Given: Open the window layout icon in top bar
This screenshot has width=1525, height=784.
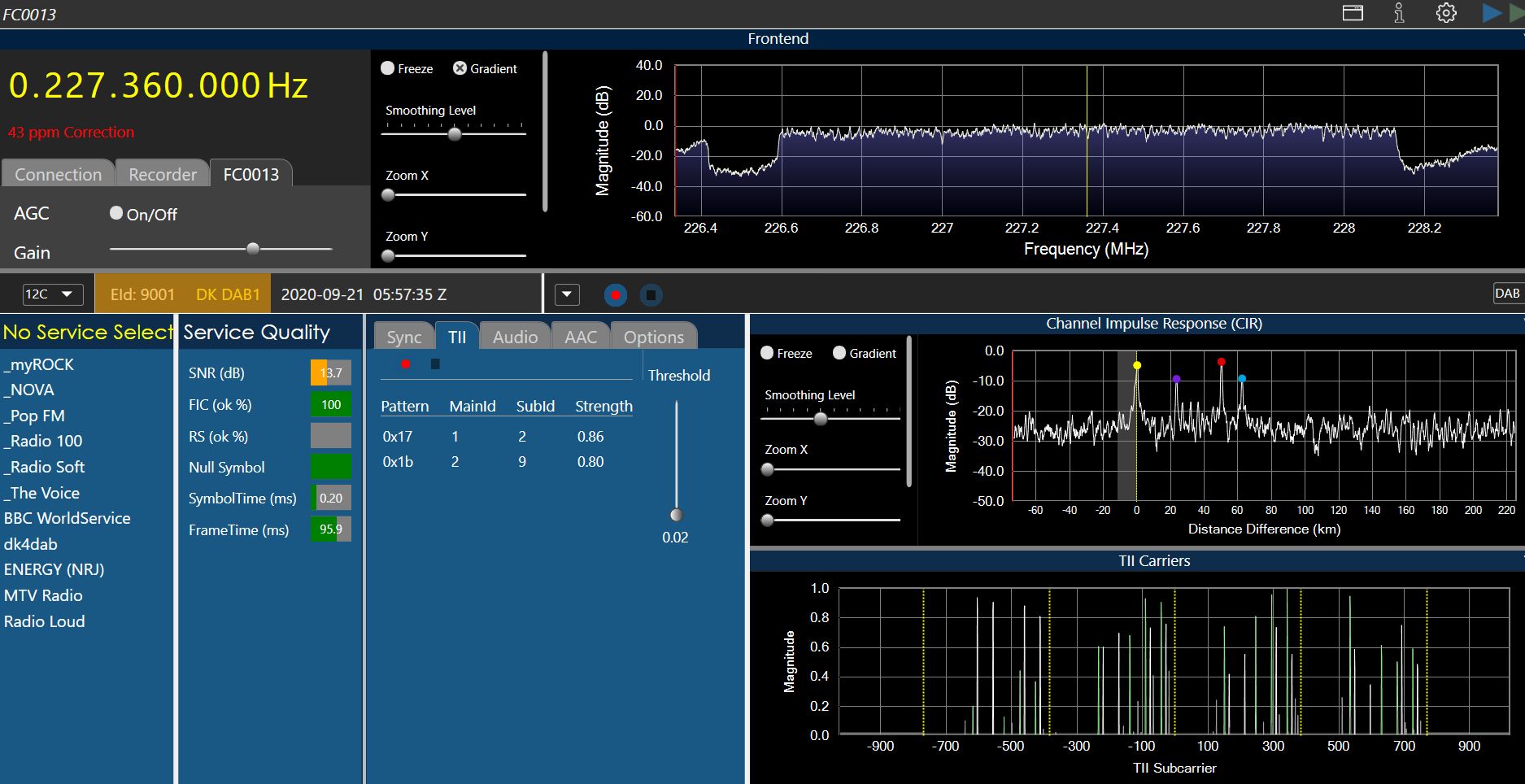Looking at the screenshot, I should point(1353,13).
